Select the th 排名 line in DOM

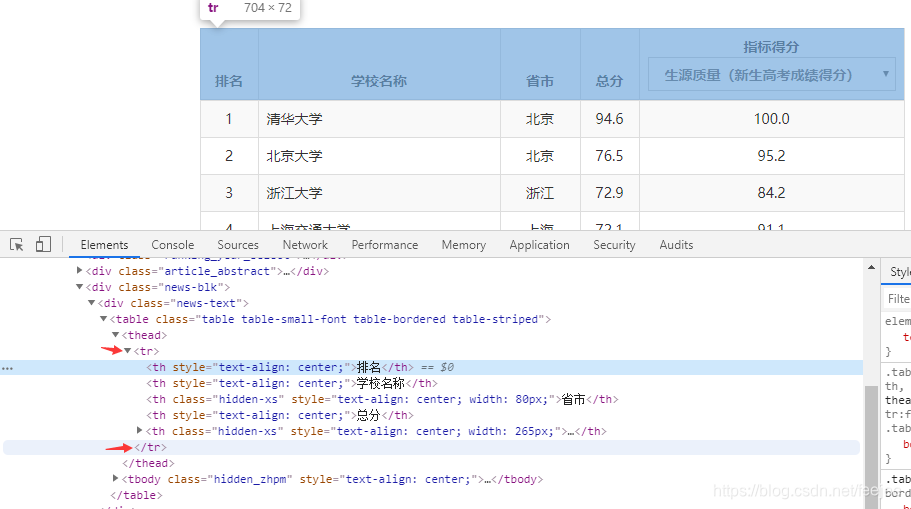431,367
